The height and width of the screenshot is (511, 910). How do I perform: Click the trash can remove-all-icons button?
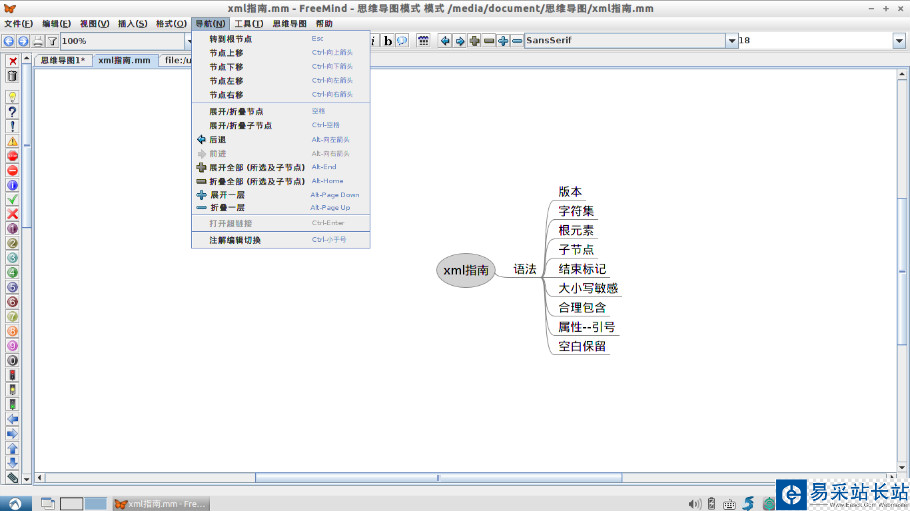(12, 75)
